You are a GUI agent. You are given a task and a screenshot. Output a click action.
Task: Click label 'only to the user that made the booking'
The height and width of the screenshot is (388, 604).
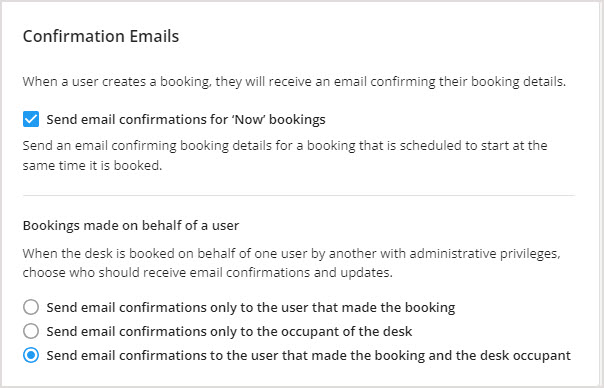(x=251, y=307)
